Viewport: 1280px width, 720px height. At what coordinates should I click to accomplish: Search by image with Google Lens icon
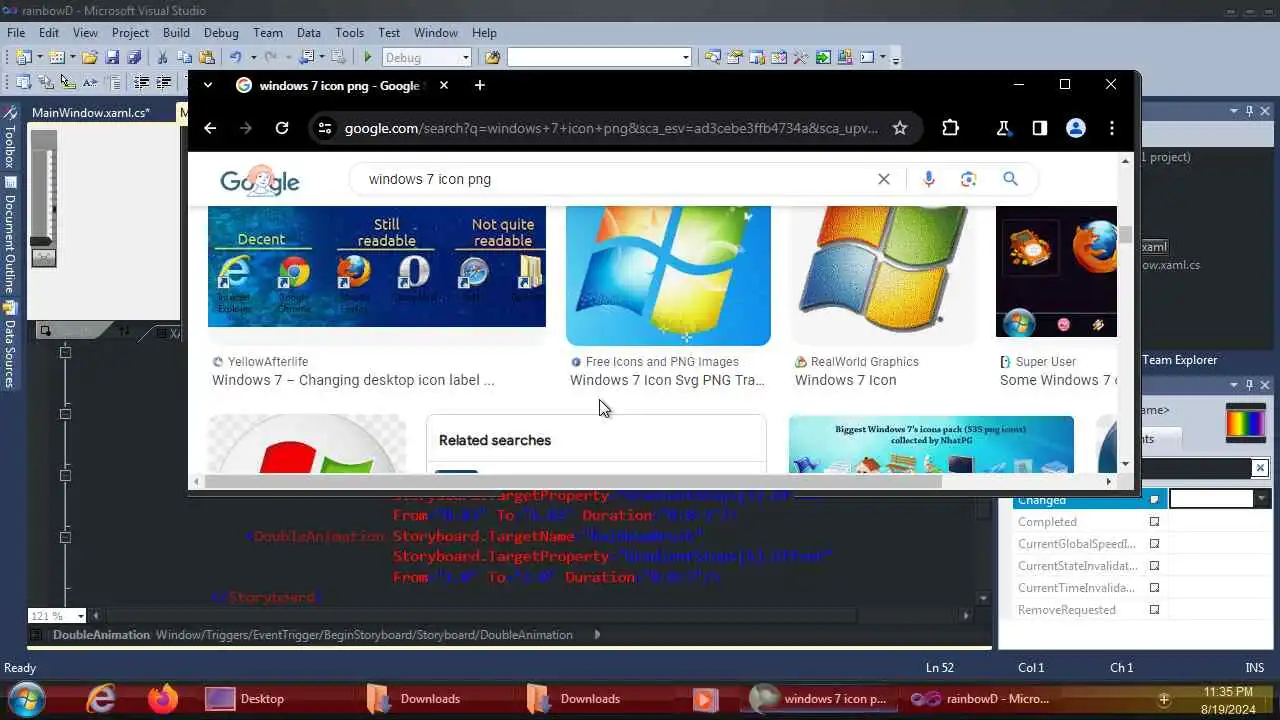tap(968, 179)
